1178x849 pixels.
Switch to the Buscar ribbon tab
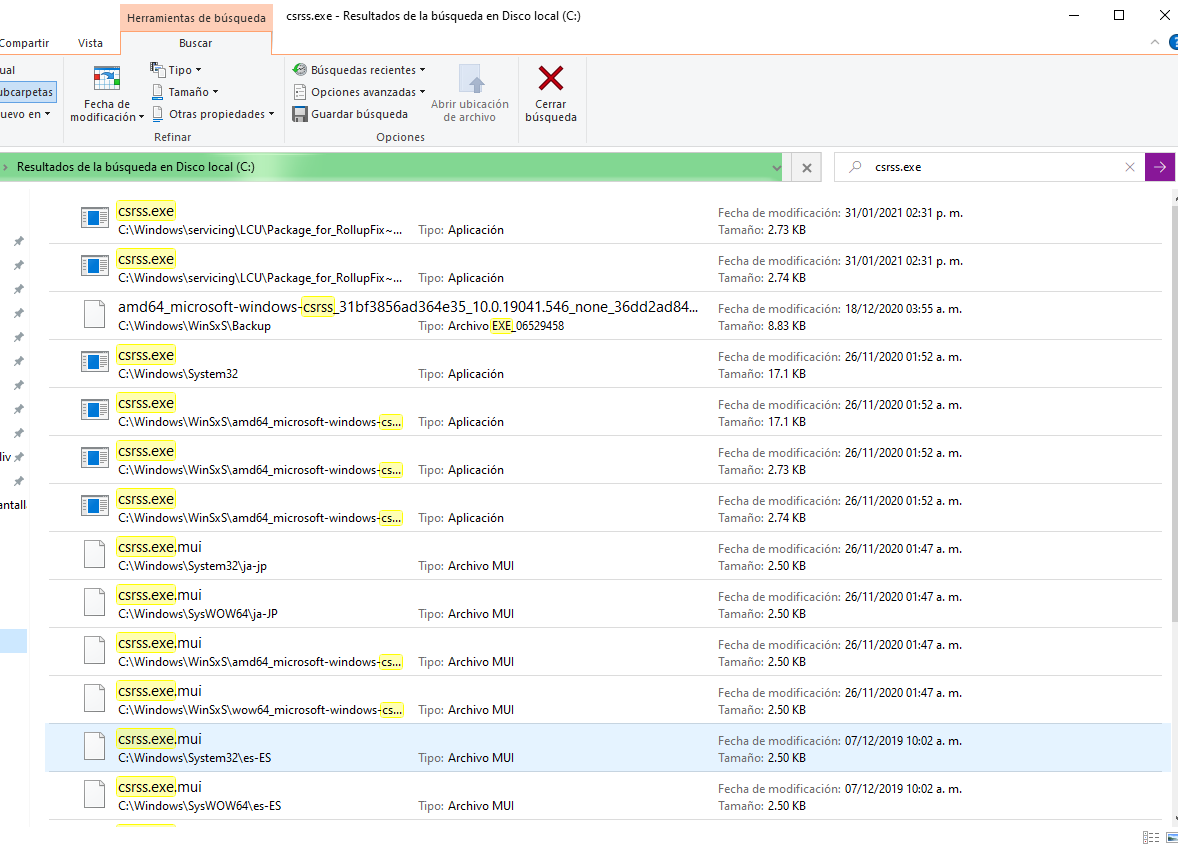(x=195, y=43)
